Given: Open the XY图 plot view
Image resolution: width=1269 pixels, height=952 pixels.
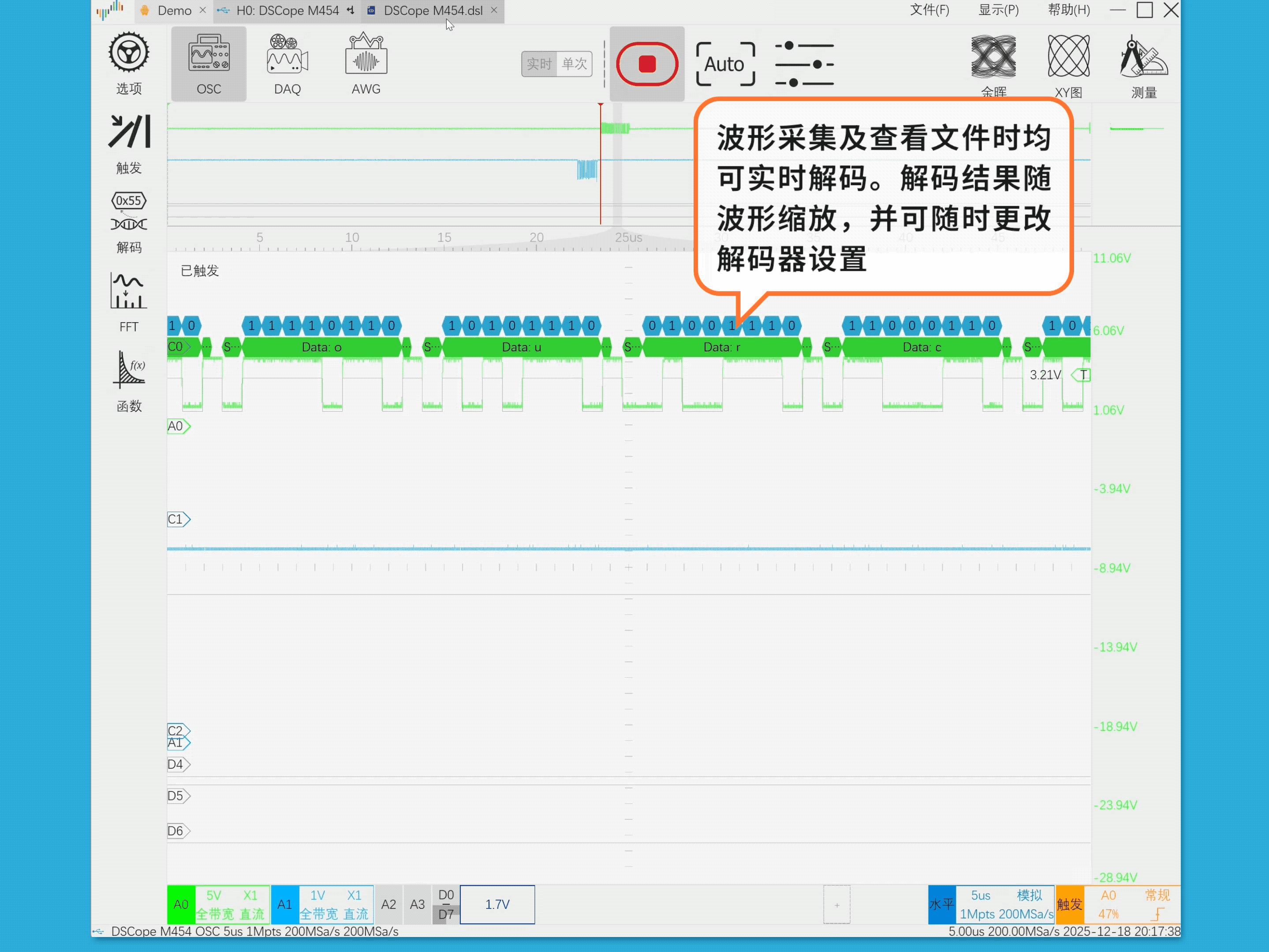Looking at the screenshot, I should coord(1068,57).
